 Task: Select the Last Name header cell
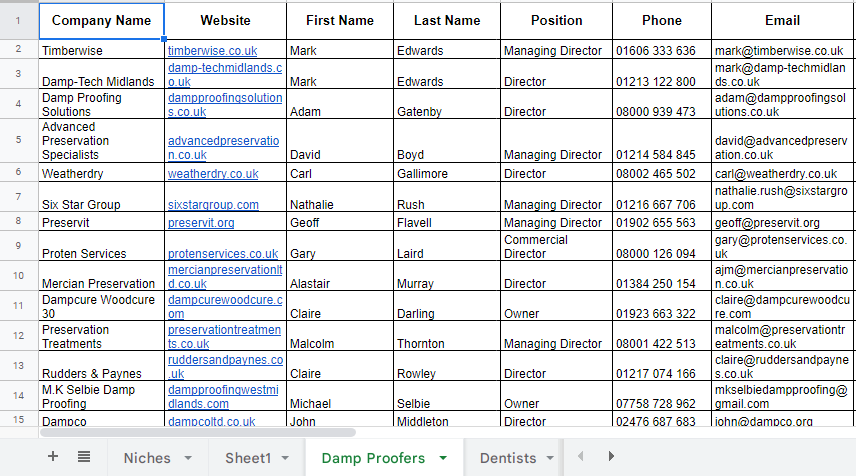pos(447,21)
